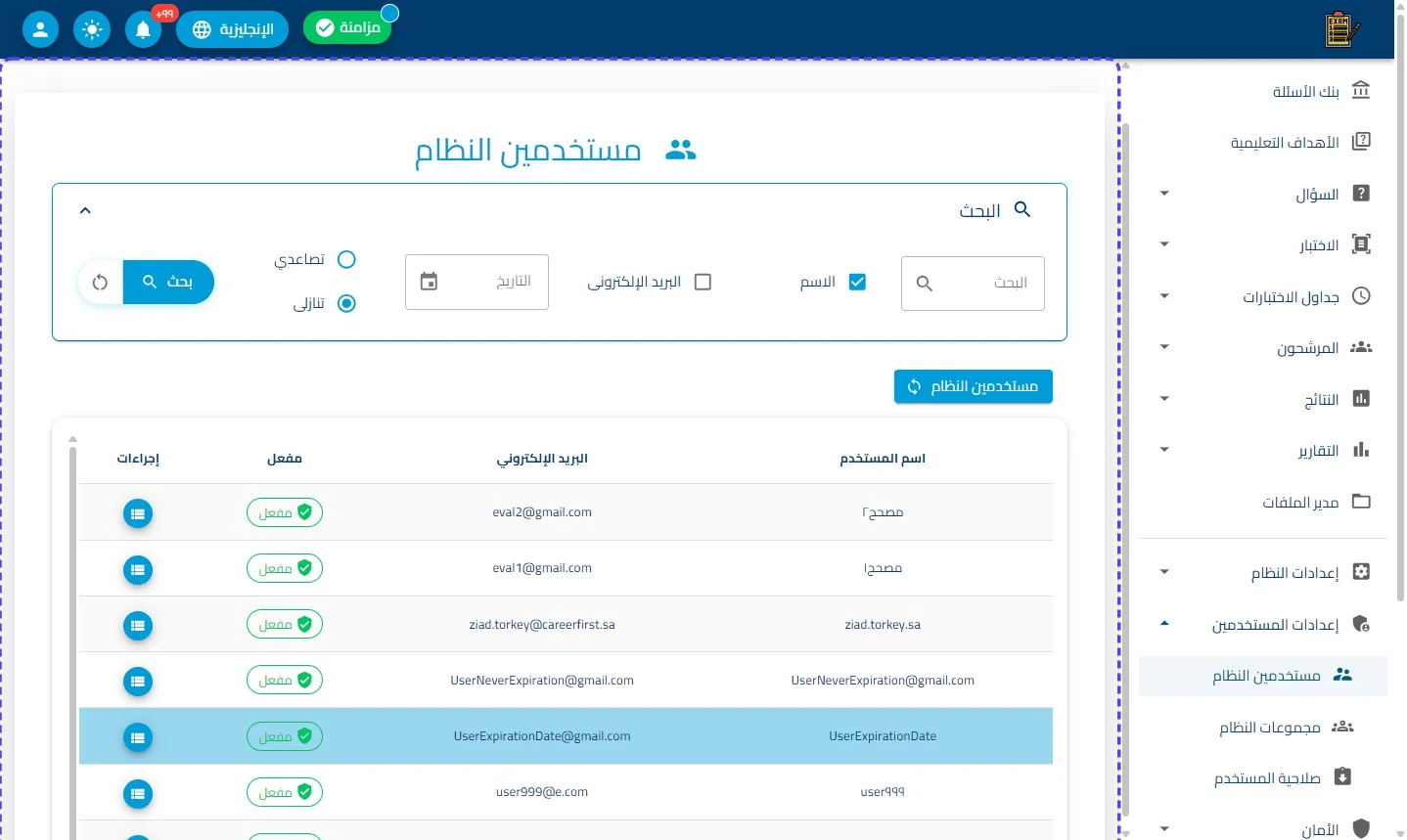The image size is (1407, 840).
Task: Open actions for eval1@gmail.com row
Action: coord(138,569)
